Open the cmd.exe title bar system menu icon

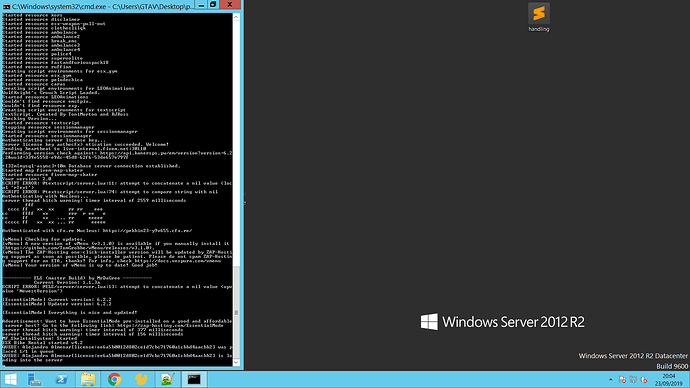(6, 7)
